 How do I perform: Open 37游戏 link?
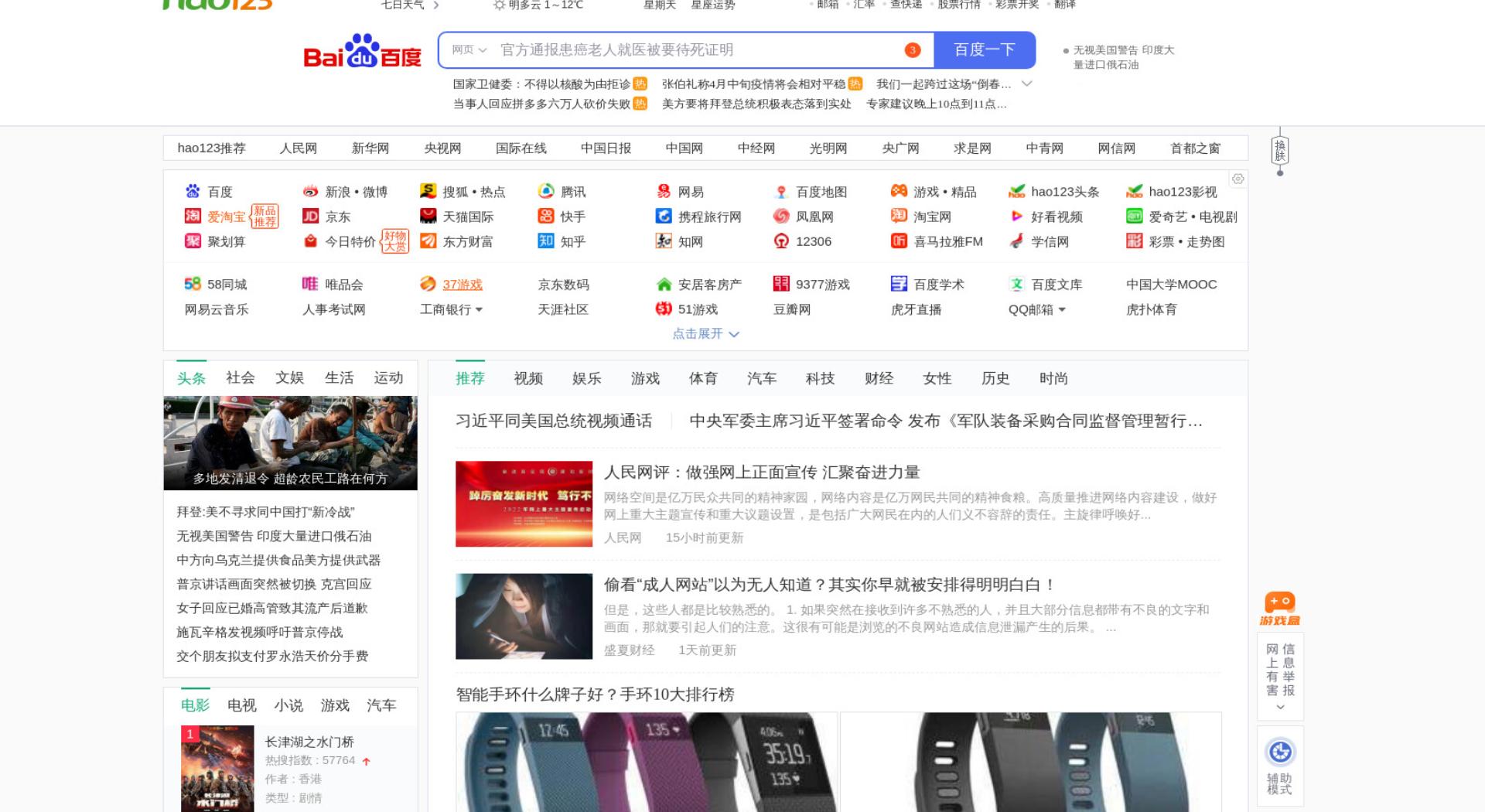tap(463, 285)
